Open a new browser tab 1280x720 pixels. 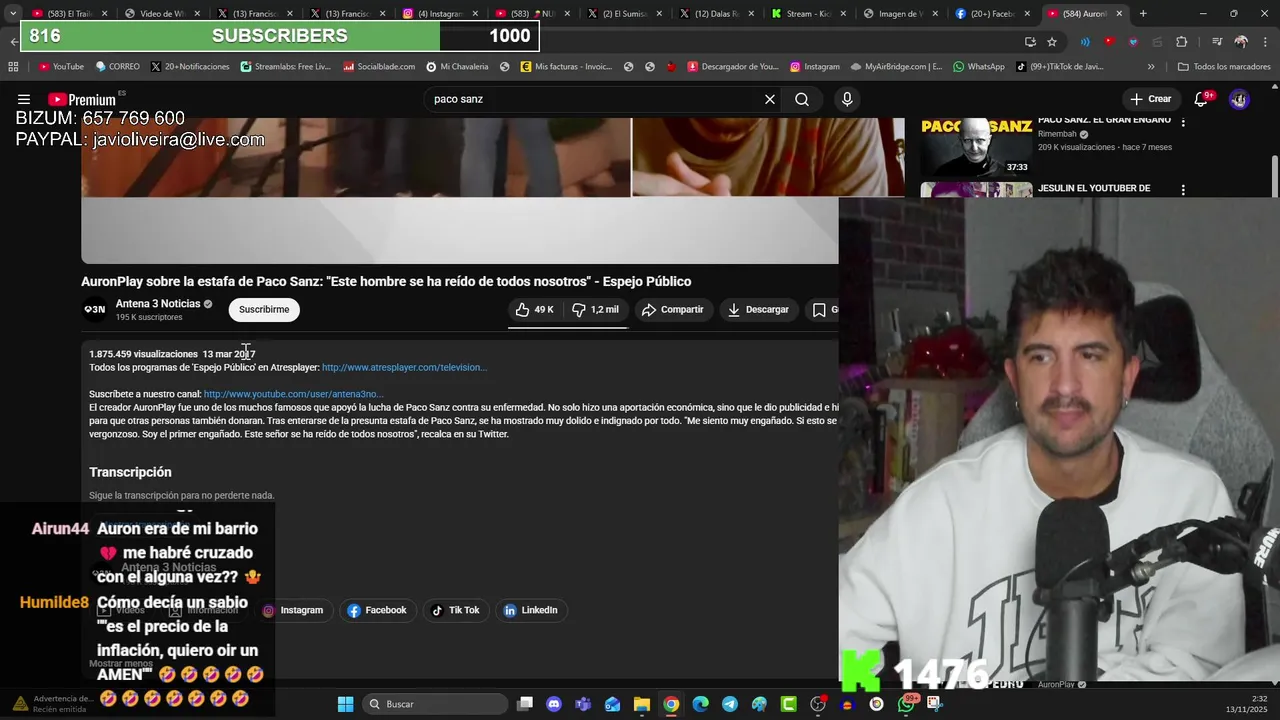click(x=1143, y=14)
